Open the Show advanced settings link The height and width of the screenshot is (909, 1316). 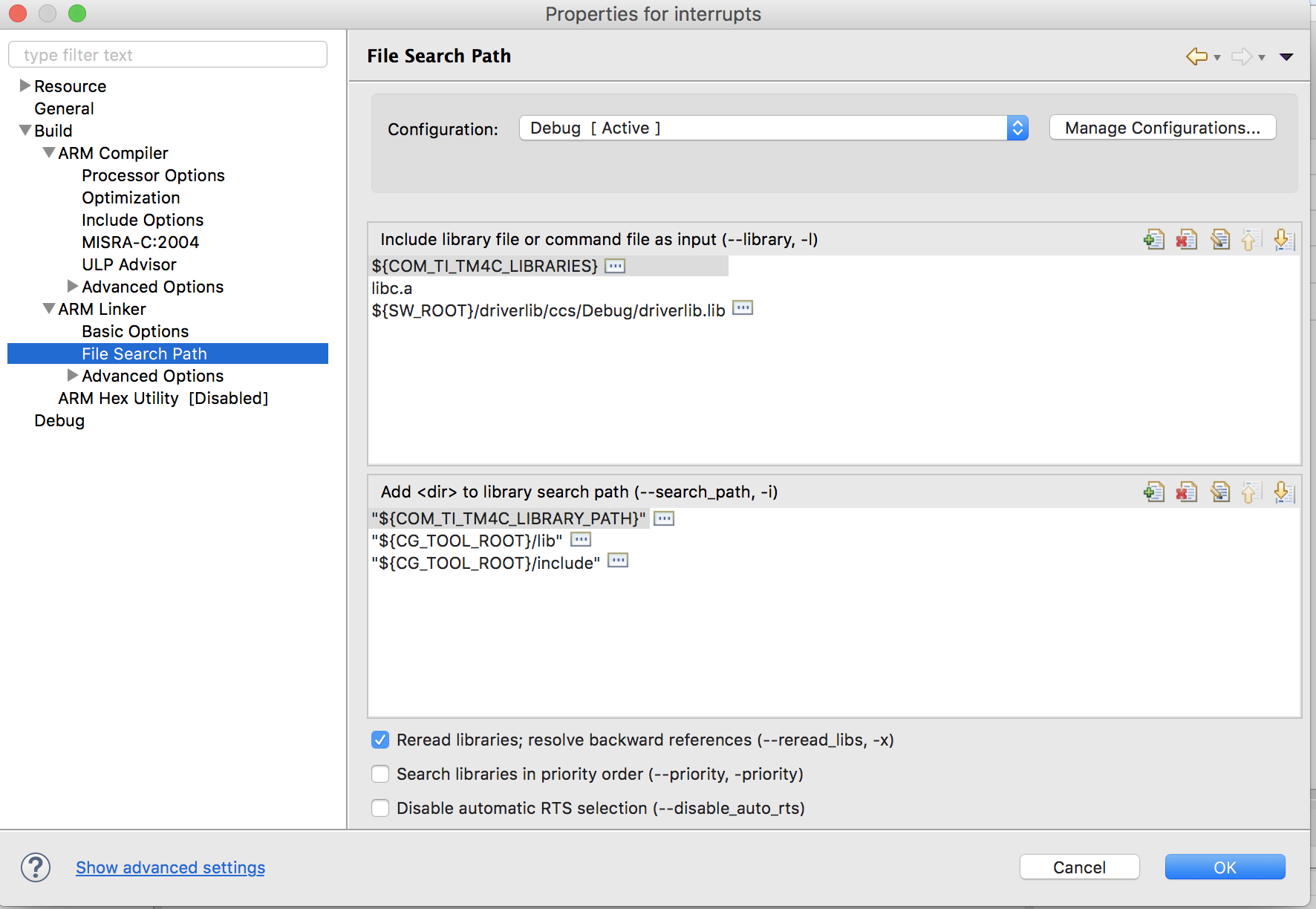point(170,867)
